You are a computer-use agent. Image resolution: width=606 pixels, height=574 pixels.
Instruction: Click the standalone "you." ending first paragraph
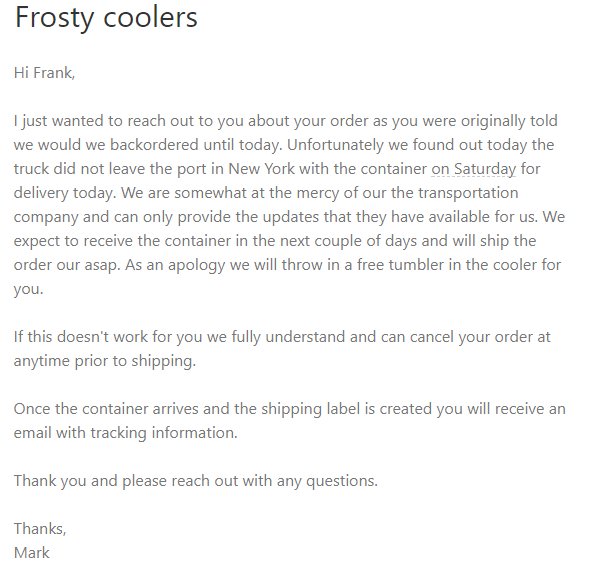coord(28,289)
